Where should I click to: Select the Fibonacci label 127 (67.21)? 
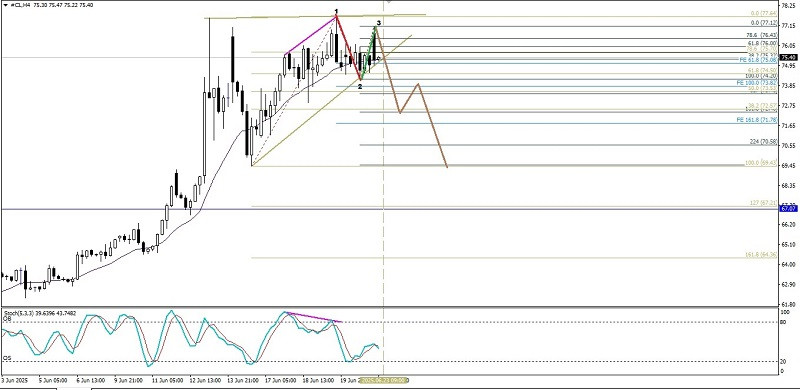click(x=762, y=203)
